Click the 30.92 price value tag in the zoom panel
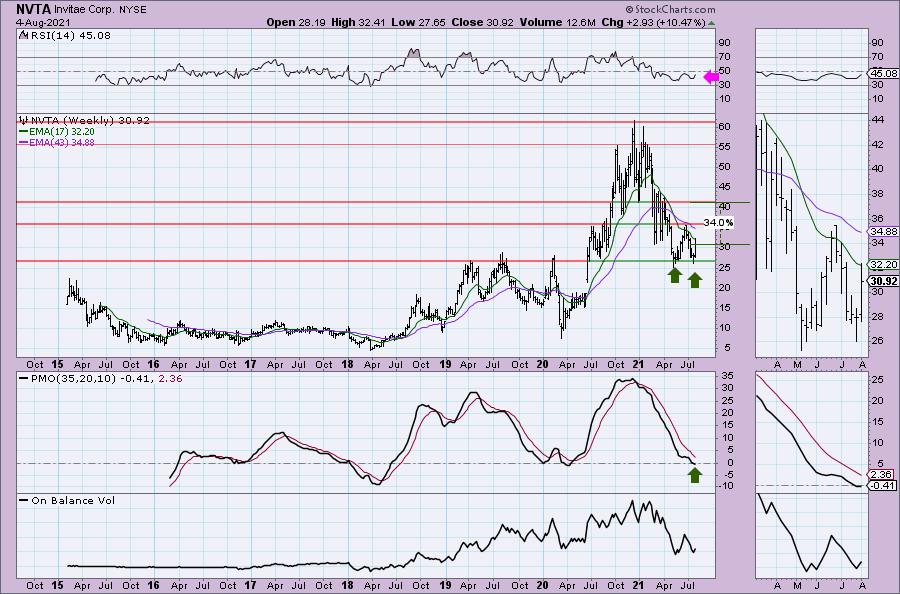The height and width of the screenshot is (594, 900). click(x=884, y=281)
